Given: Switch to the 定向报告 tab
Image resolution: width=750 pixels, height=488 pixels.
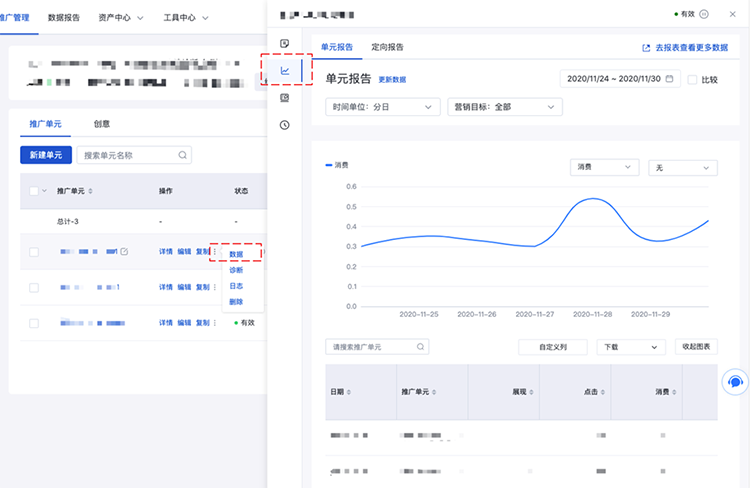Looking at the screenshot, I should tap(387, 47).
